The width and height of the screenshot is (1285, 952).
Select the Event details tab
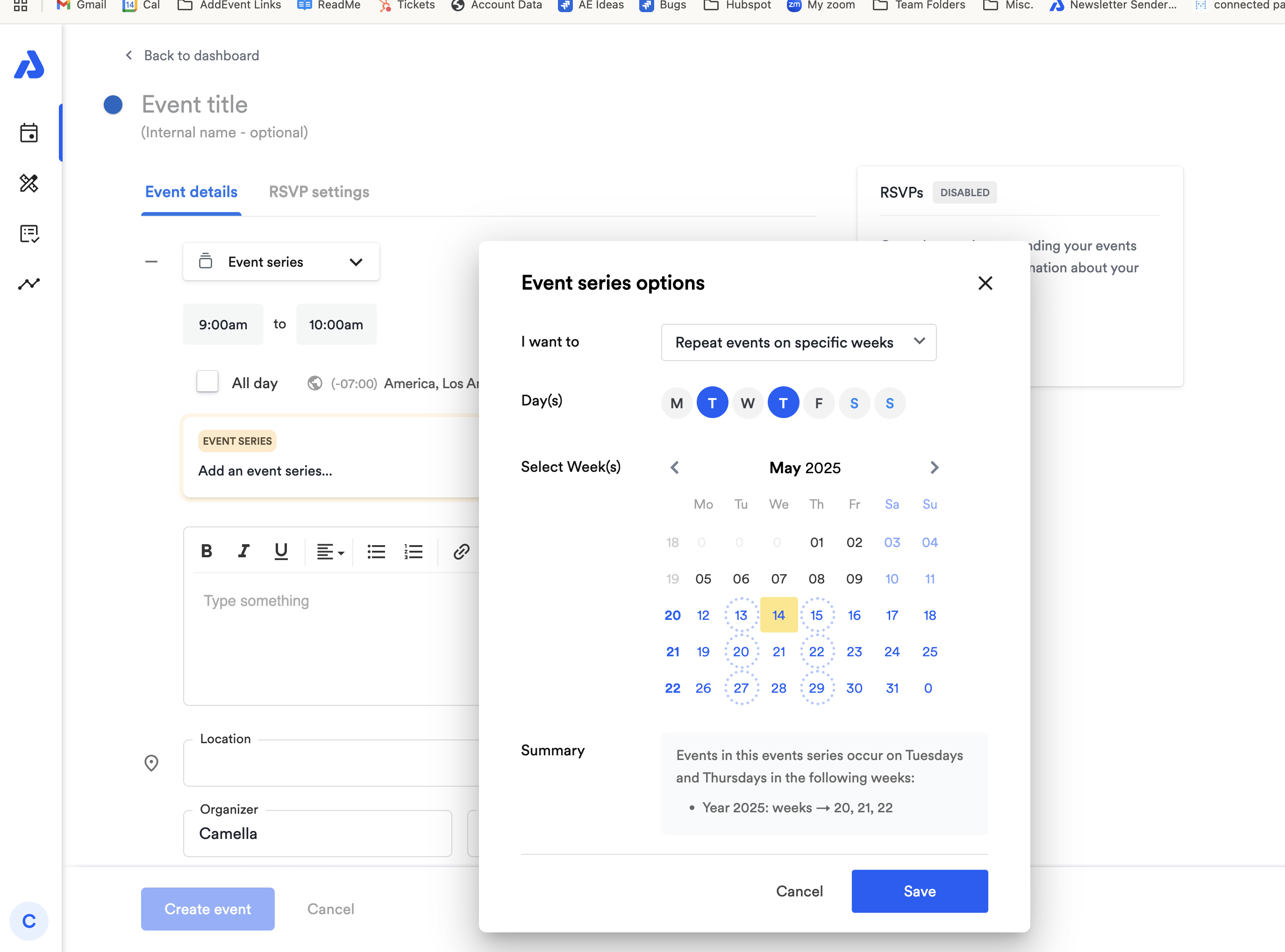click(x=191, y=192)
